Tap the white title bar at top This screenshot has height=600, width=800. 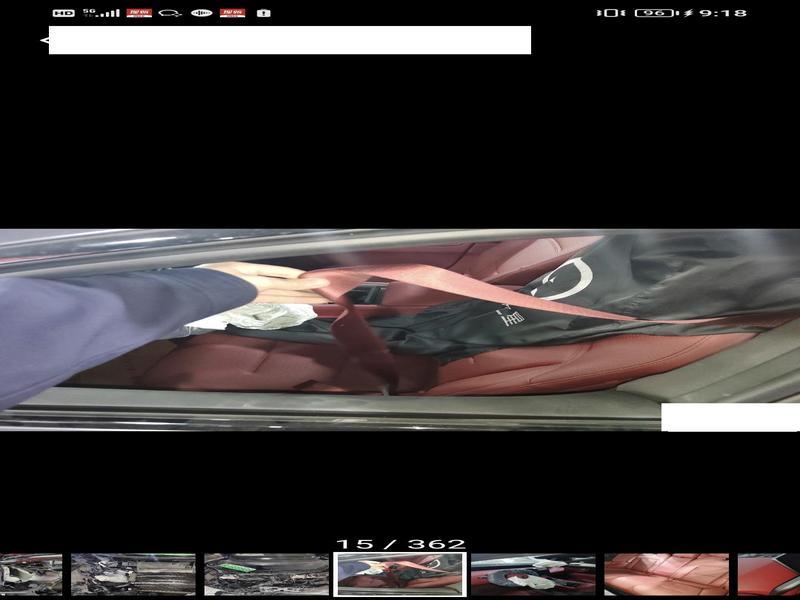click(290, 40)
